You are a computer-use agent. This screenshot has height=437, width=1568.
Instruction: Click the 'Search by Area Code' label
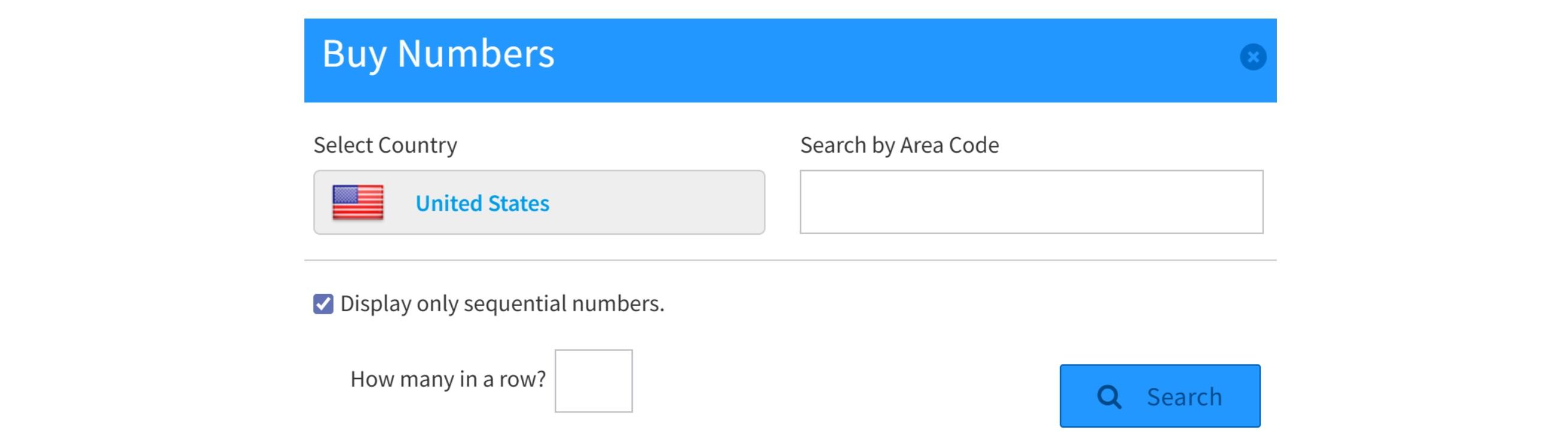coord(899,145)
